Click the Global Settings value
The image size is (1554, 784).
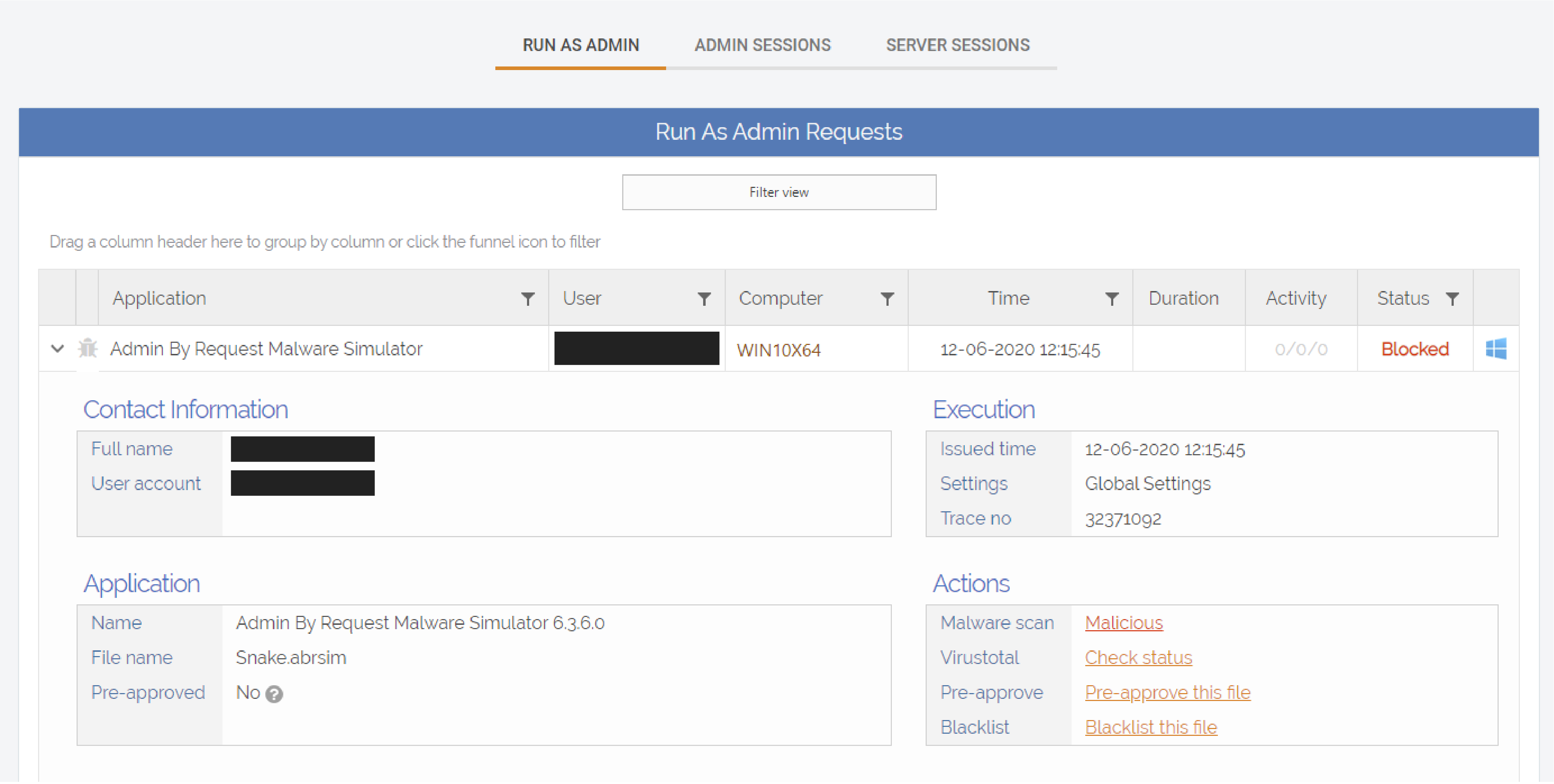click(1147, 484)
